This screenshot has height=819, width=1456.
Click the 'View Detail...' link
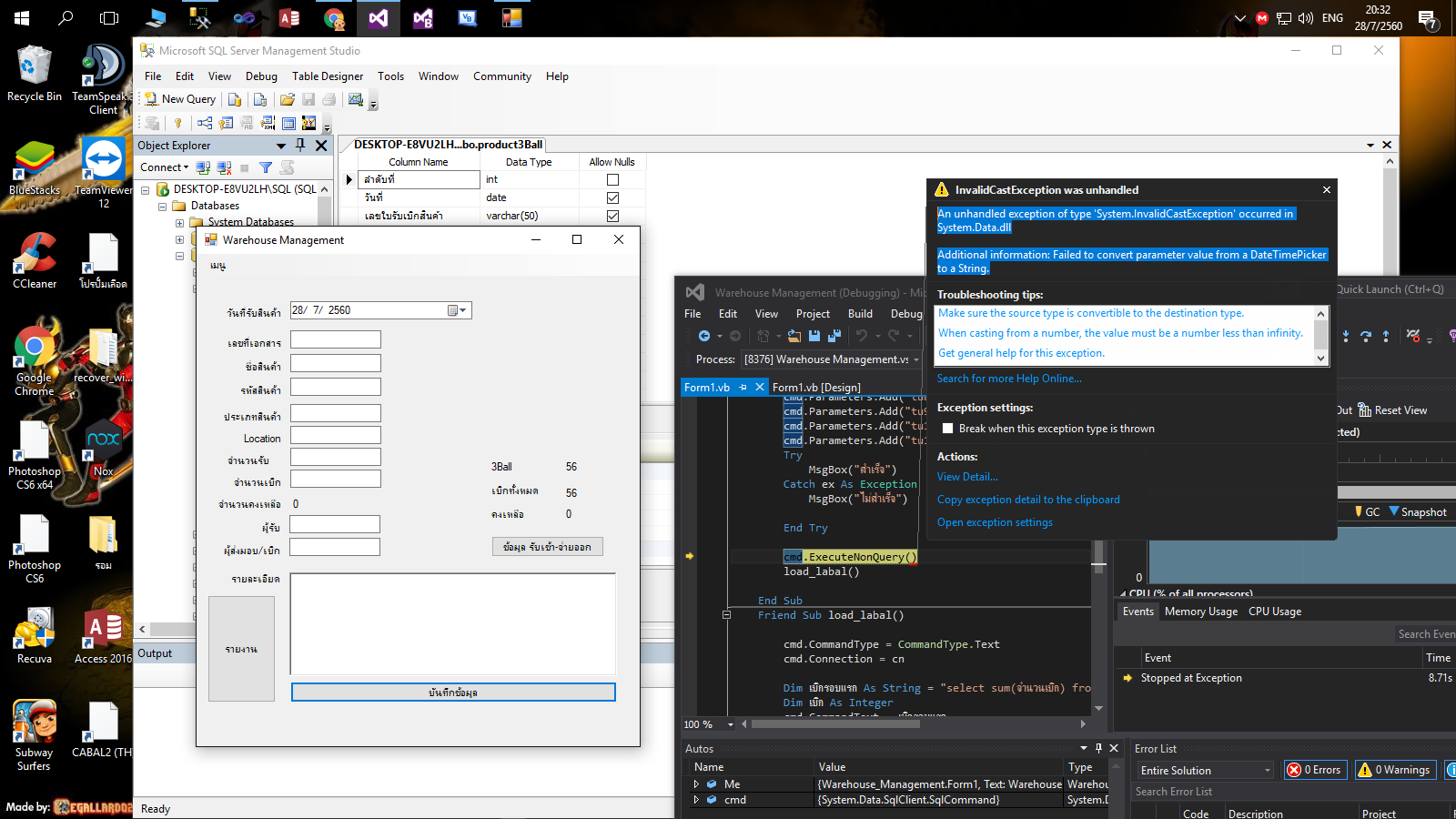point(967,477)
